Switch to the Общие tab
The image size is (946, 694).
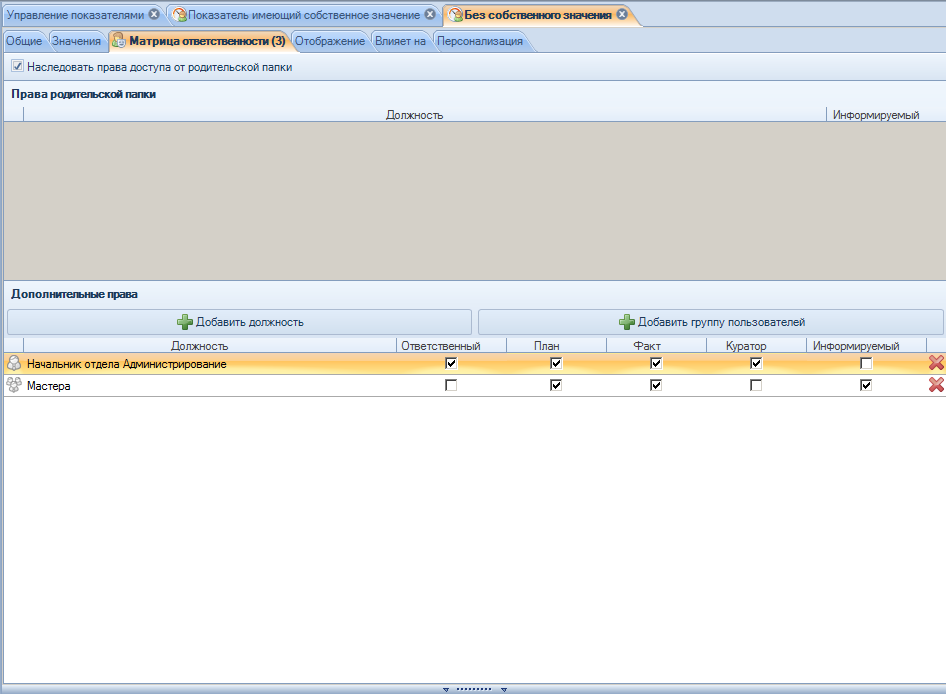[24, 41]
